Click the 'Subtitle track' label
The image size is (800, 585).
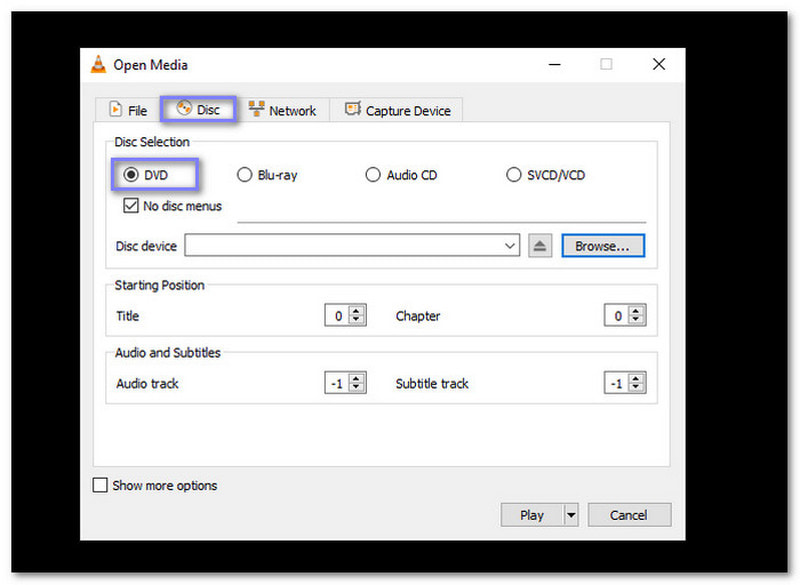point(432,384)
